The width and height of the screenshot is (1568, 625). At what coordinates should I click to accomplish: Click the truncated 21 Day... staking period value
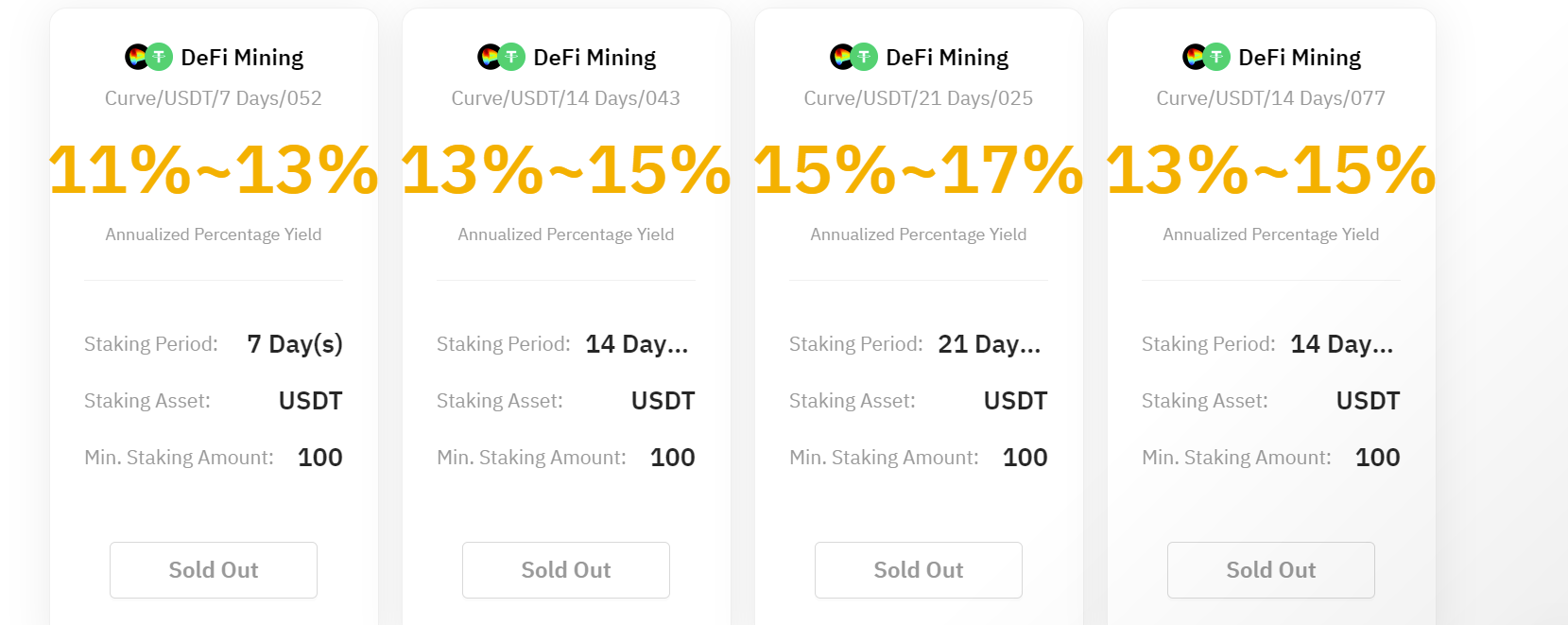click(x=989, y=344)
